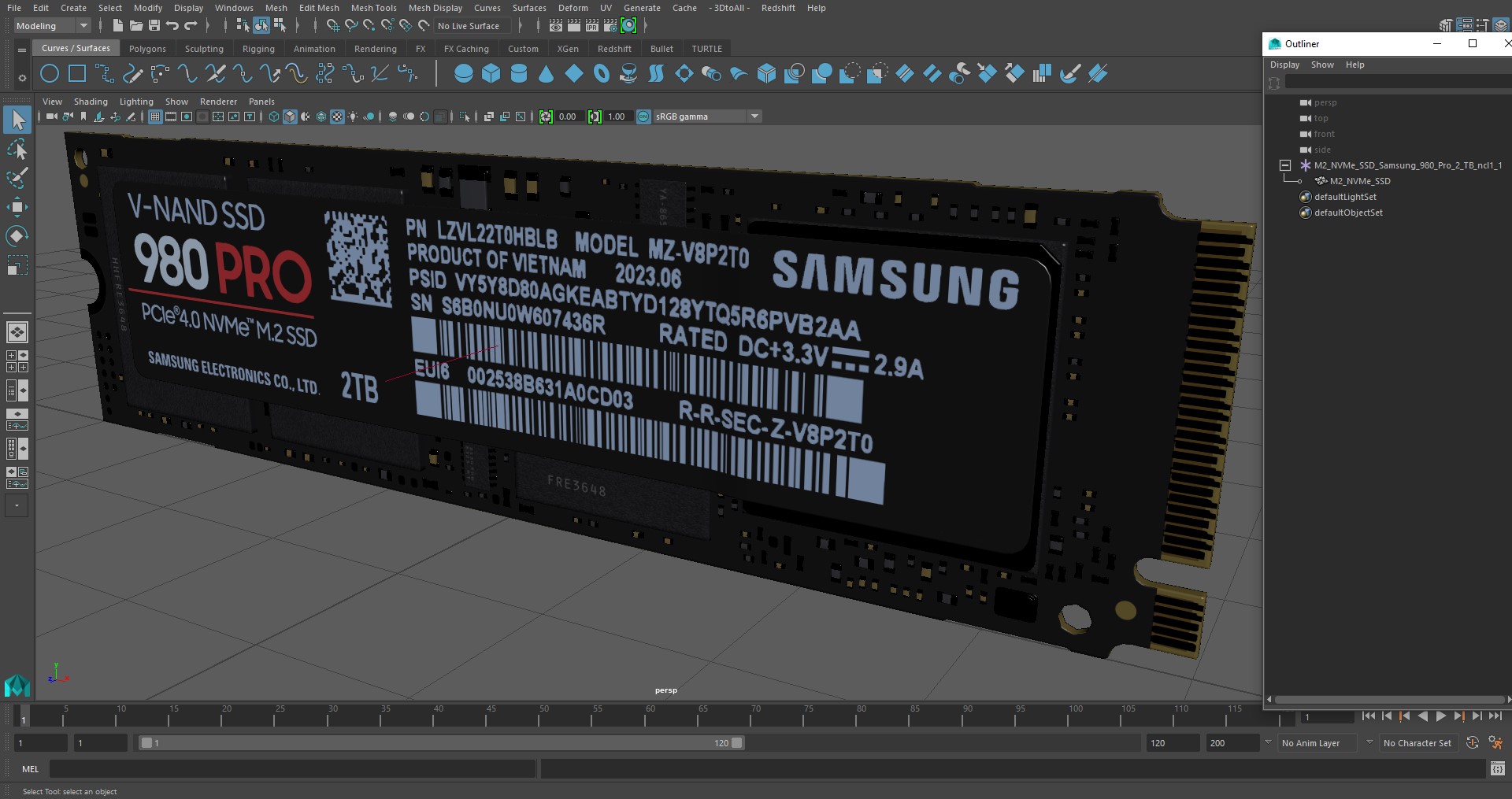Toggle smooth shade all in viewport

(x=290, y=117)
